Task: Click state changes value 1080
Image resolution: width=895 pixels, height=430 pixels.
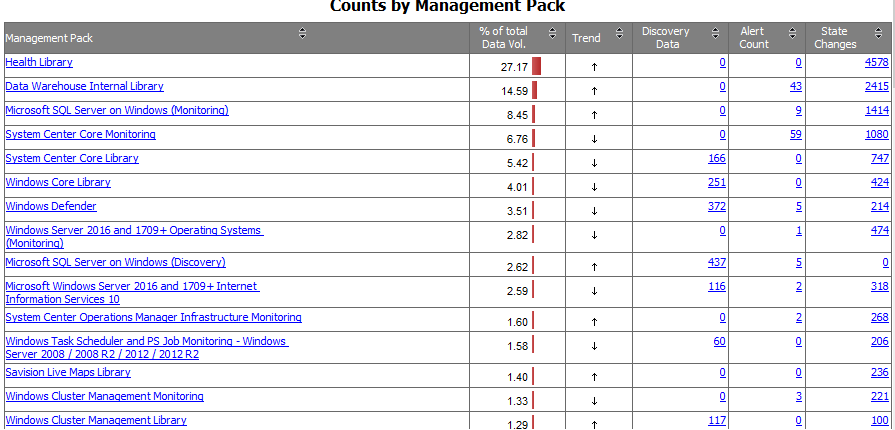Action: pyautogui.click(x=877, y=134)
